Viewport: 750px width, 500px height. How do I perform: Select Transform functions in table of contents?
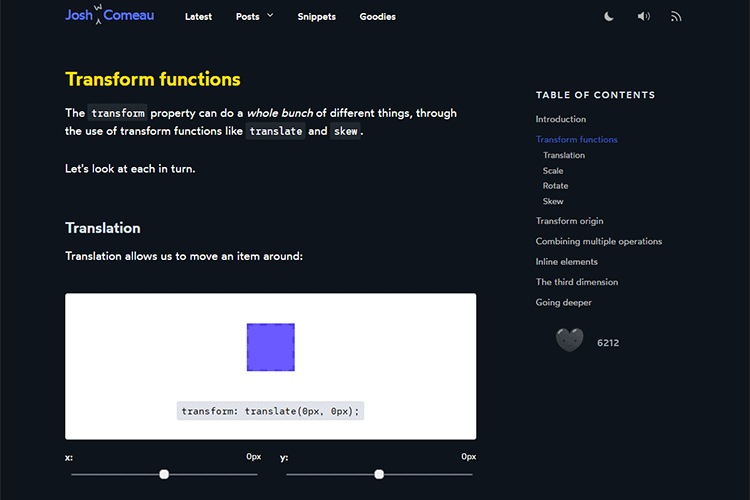(576, 140)
